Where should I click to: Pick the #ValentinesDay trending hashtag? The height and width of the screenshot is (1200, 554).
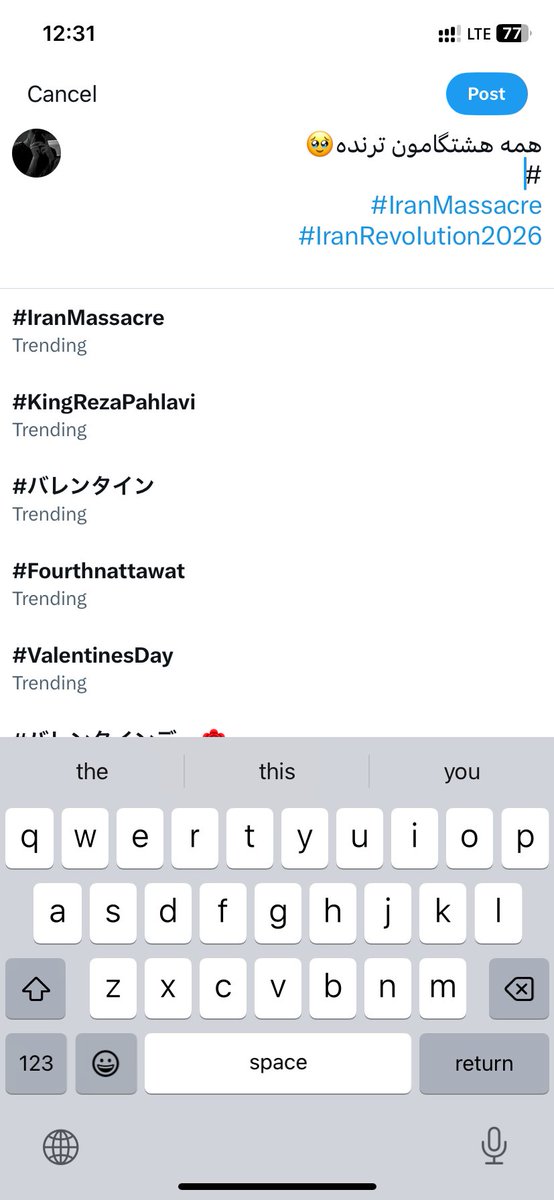pos(277,668)
